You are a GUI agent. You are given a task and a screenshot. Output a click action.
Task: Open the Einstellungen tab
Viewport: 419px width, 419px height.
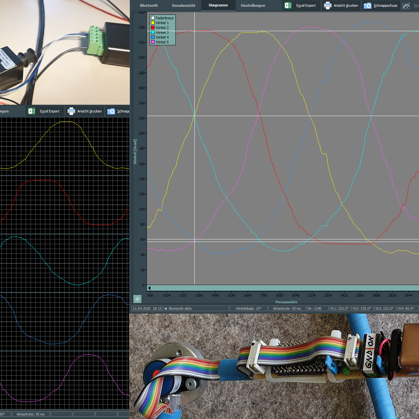point(253,5)
